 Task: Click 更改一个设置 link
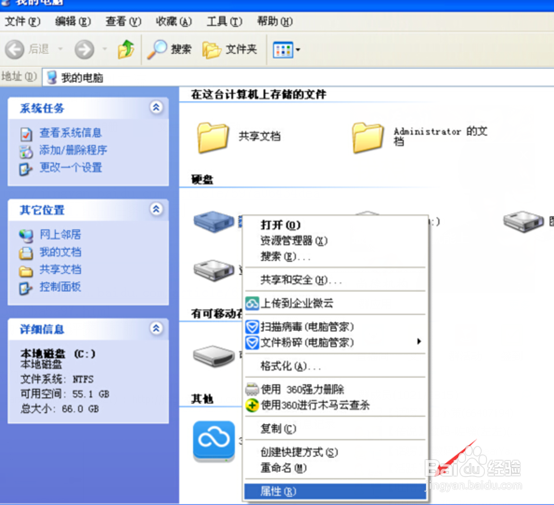click(71, 168)
